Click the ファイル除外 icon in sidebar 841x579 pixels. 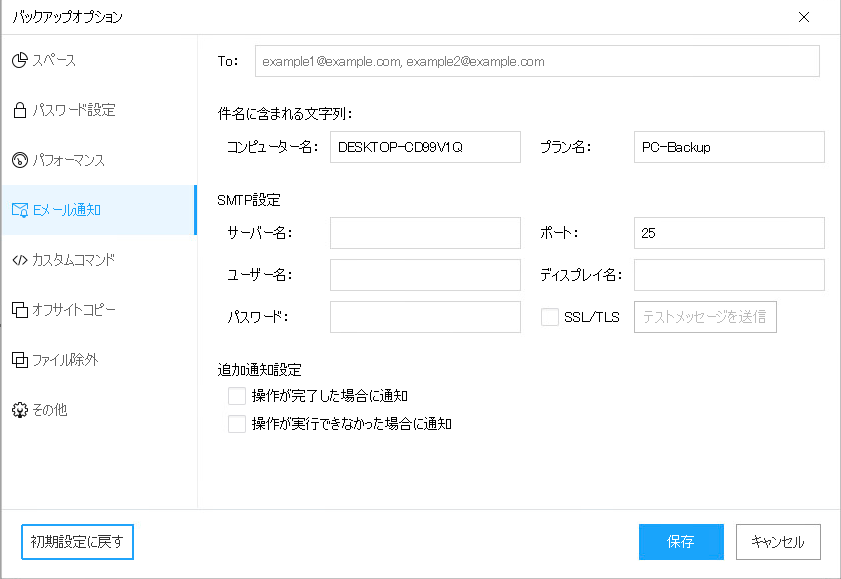point(20,360)
